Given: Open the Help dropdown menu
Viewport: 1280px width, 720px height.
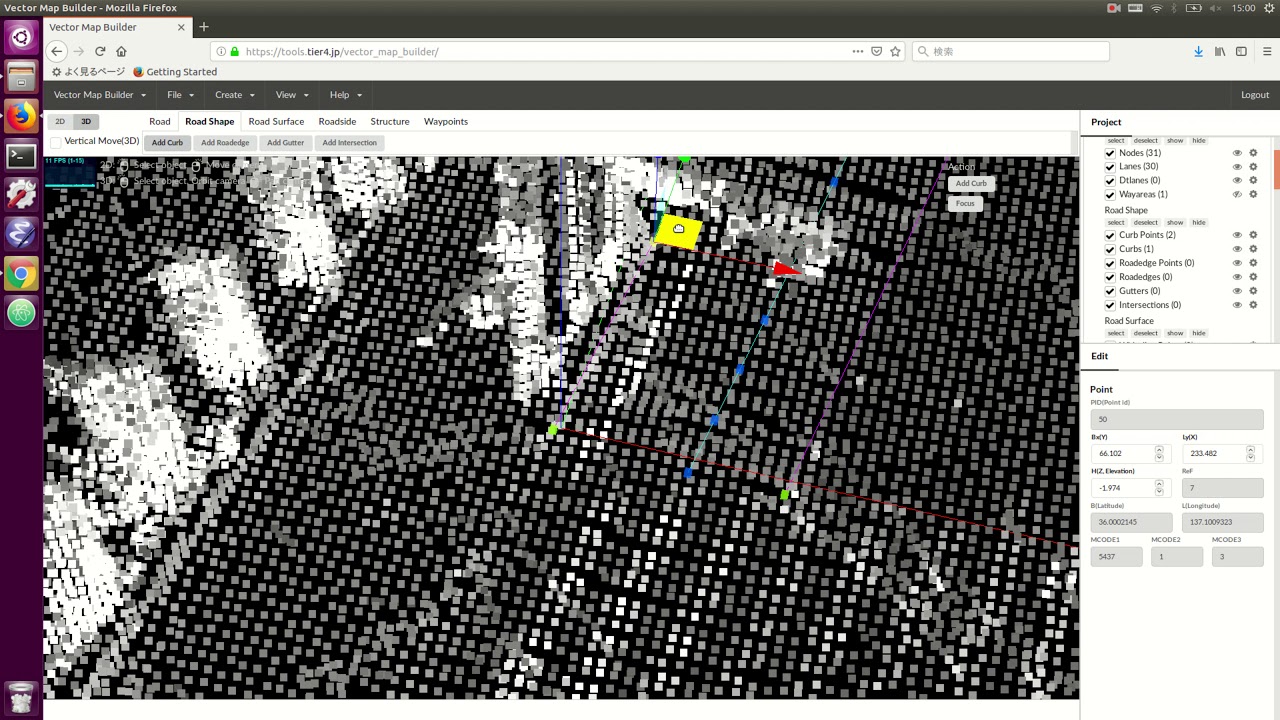Looking at the screenshot, I should [346, 95].
